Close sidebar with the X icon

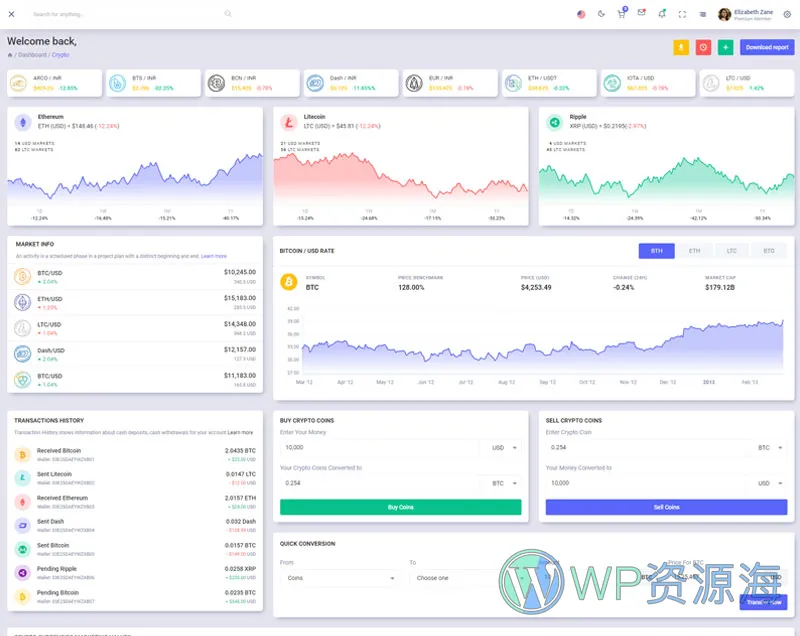click(x=12, y=14)
